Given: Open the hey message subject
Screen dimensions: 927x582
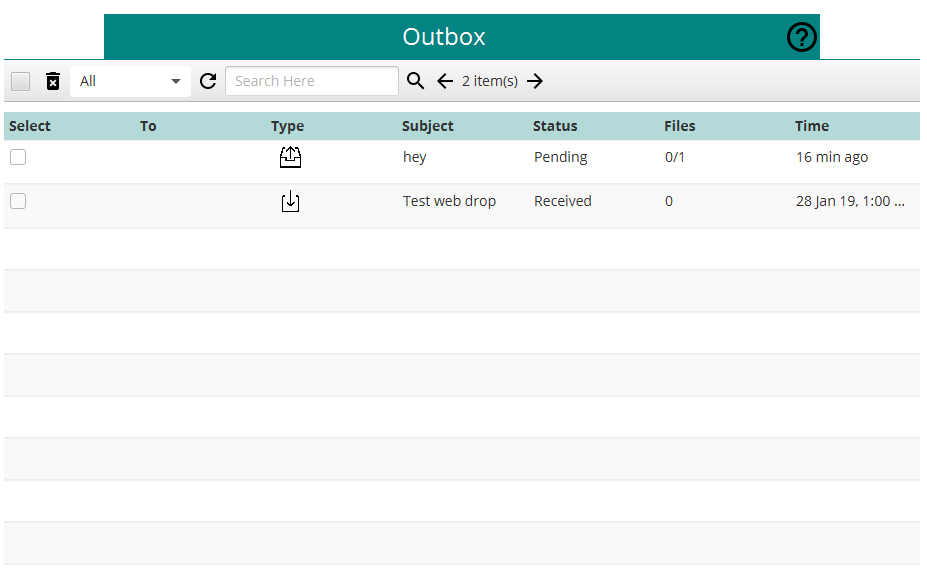Looking at the screenshot, I should [x=414, y=157].
